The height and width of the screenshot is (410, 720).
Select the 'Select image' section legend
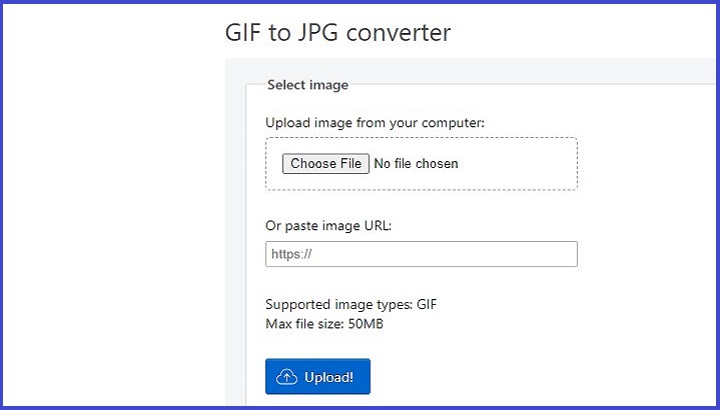(x=307, y=86)
